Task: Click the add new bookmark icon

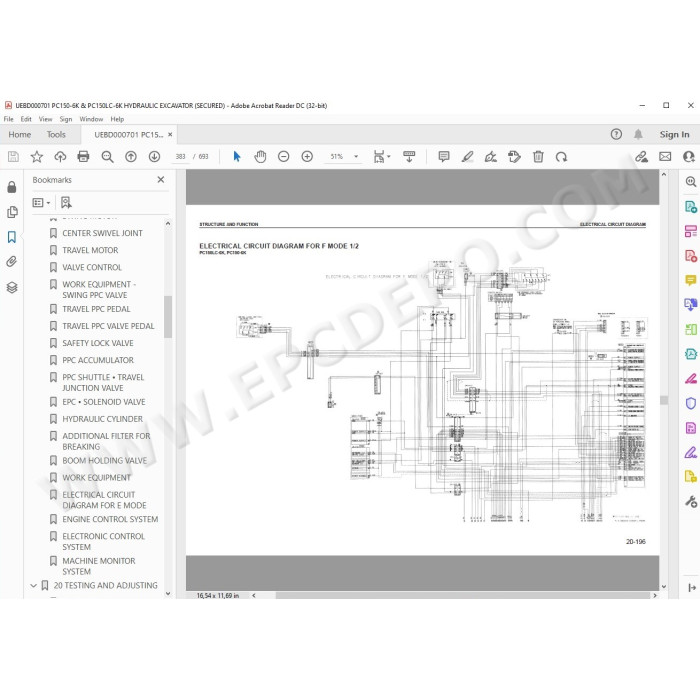Action: click(x=66, y=203)
